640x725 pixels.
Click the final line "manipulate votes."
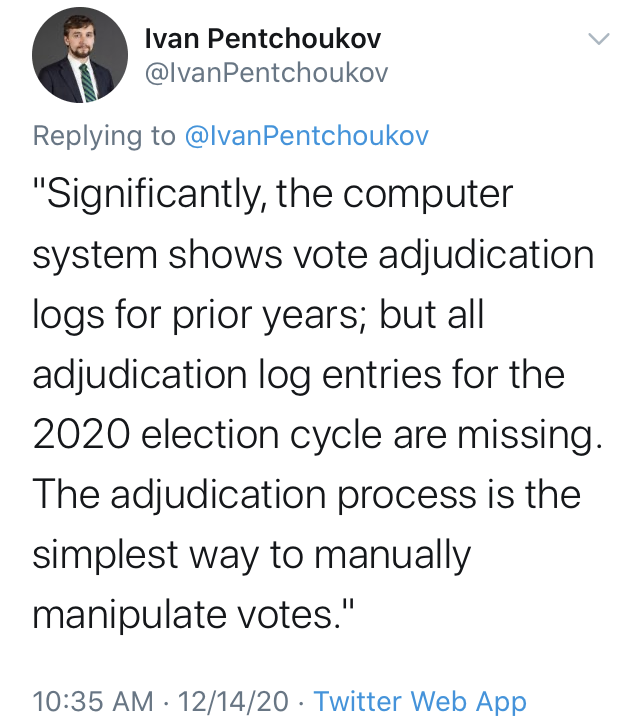coord(193,615)
